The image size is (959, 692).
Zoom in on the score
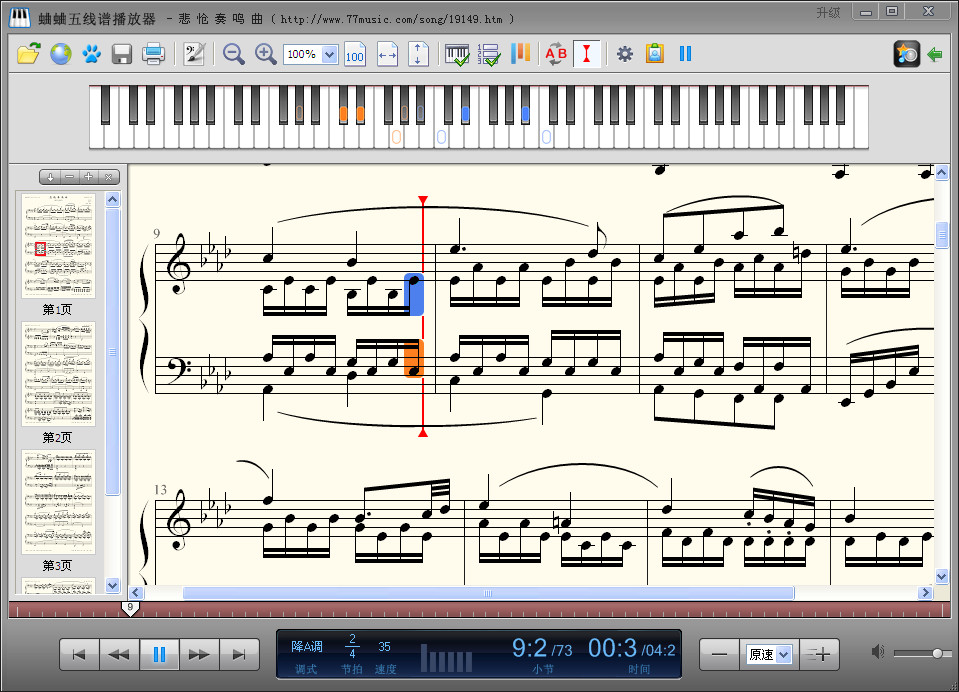(x=265, y=54)
